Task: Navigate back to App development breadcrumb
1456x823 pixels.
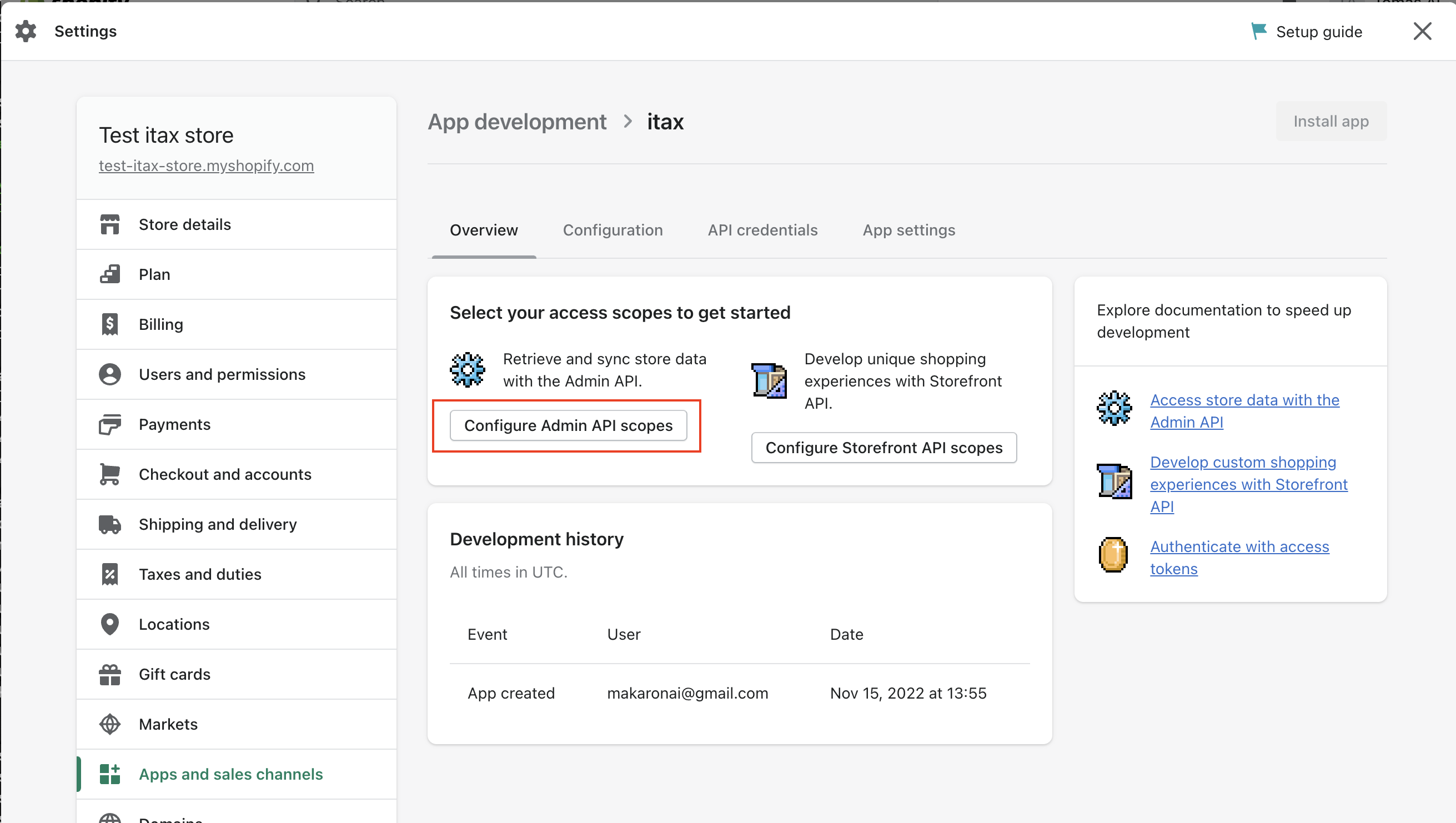Action: tap(516, 122)
